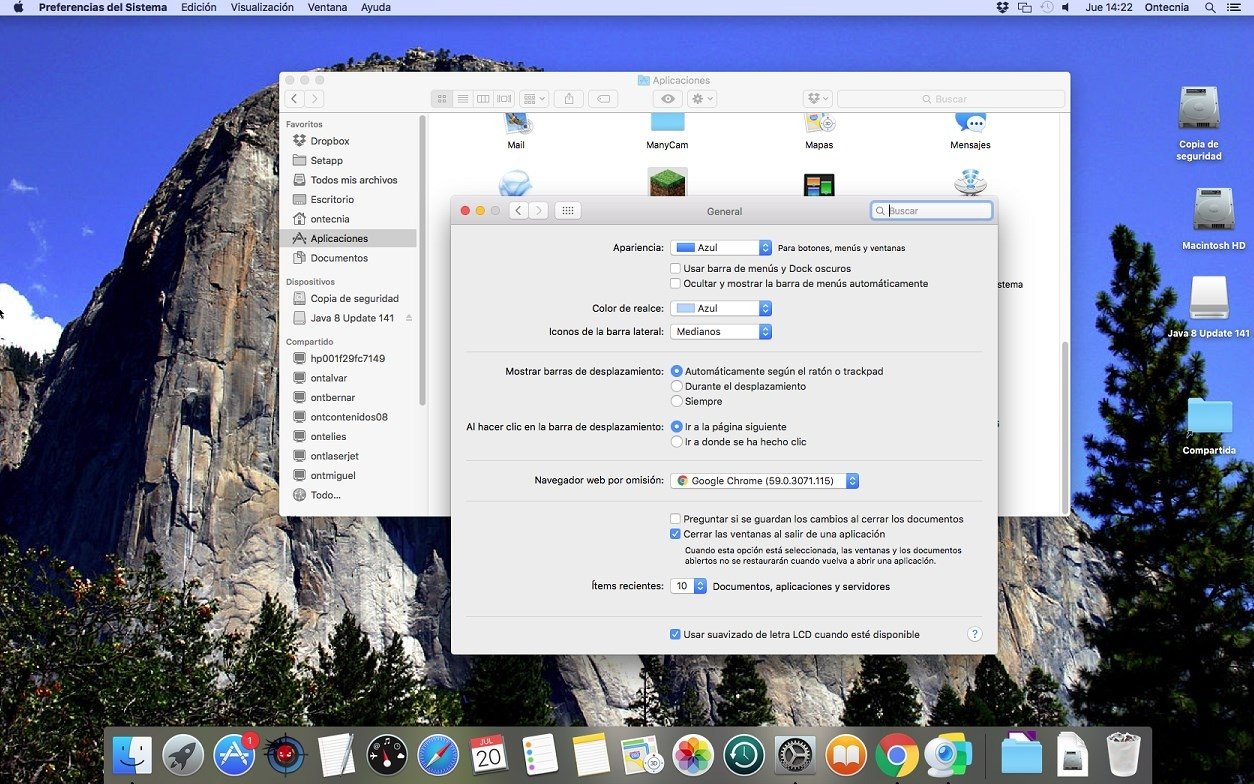
Task: Open the Photos app in the Dock
Action: [692, 755]
